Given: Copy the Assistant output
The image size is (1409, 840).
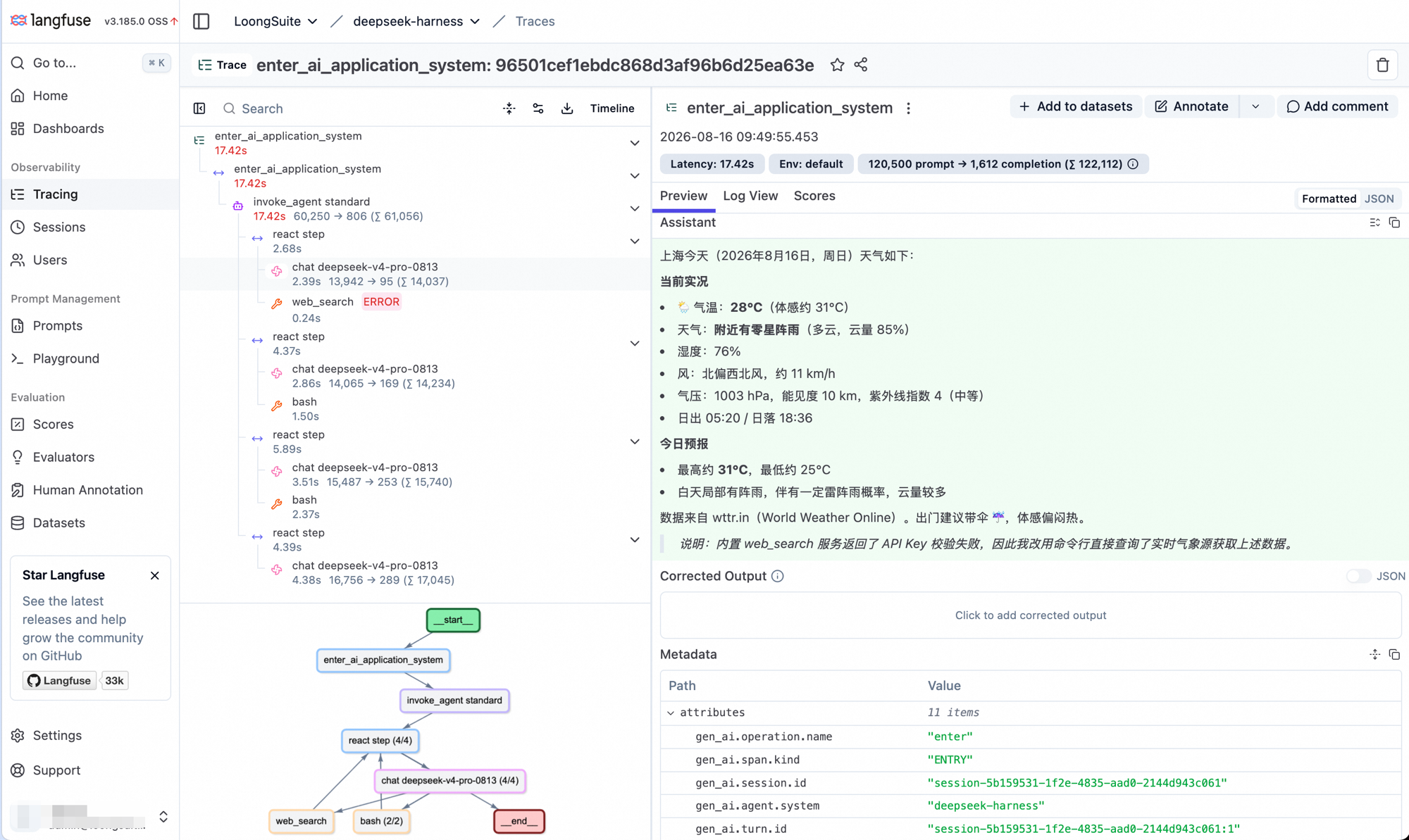Looking at the screenshot, I should (x=1394, y=222).
